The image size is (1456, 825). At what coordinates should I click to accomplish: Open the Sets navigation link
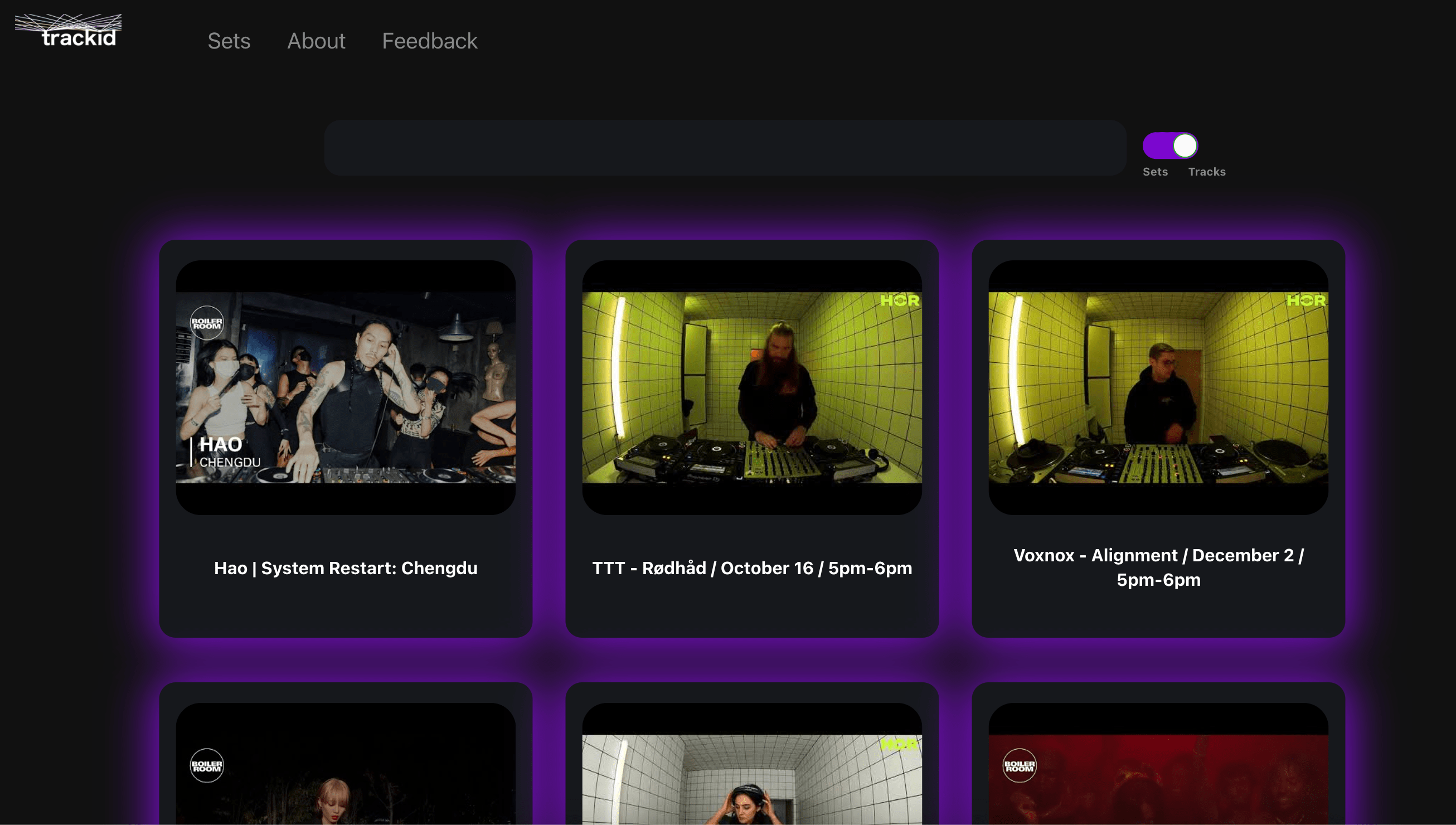click(229, 41)
